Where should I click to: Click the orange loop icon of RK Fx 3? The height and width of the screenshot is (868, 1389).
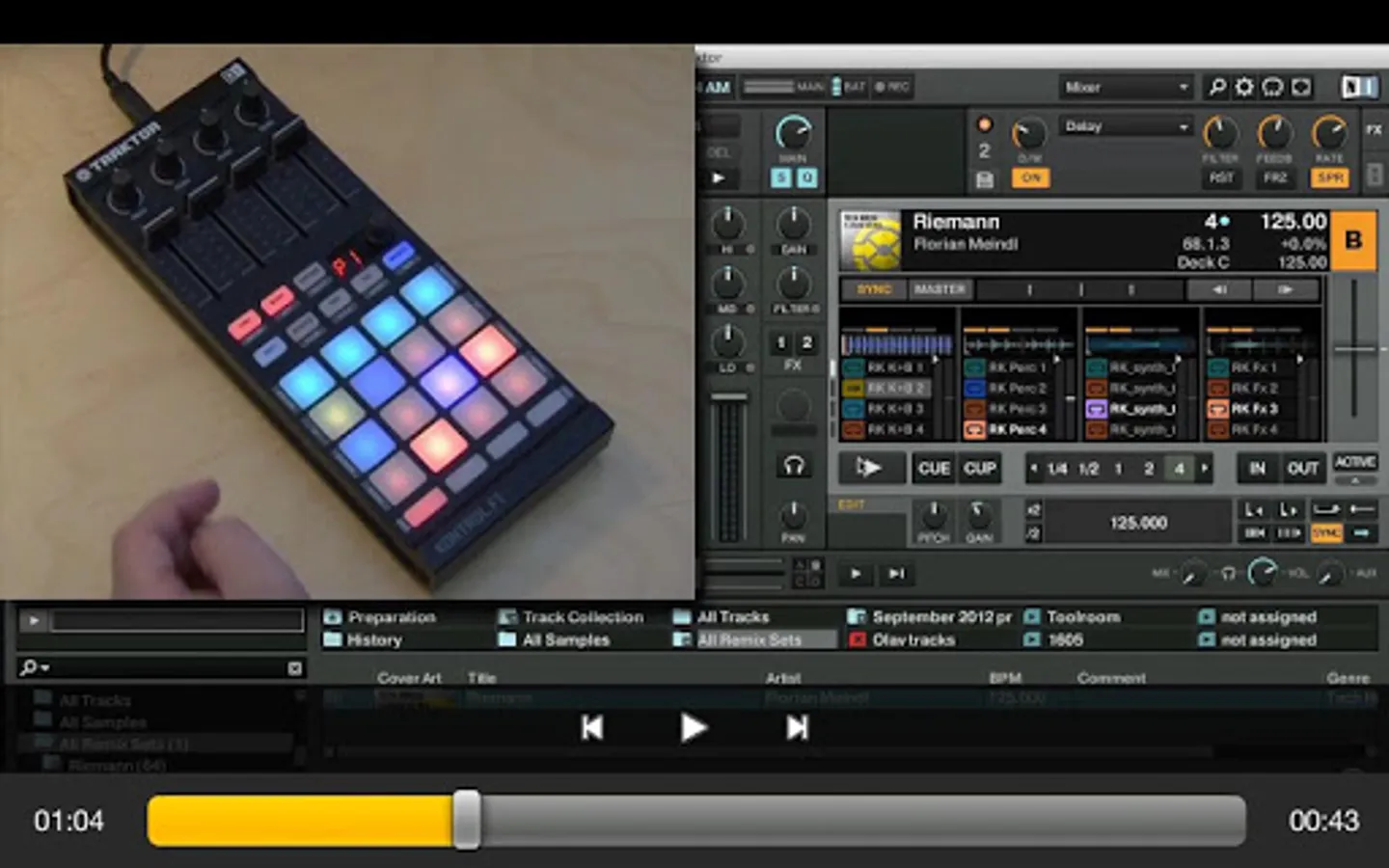point(1217,409)
